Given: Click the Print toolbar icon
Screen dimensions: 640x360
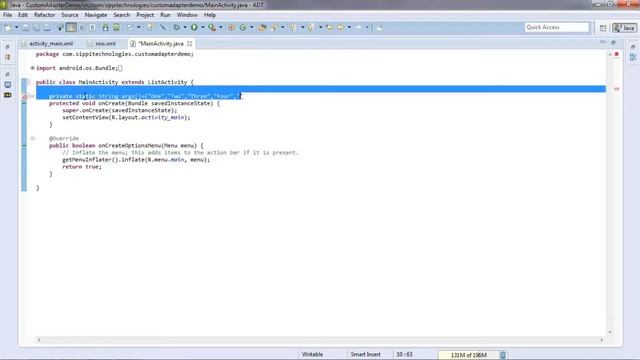Looking at the screenshot, I should 47,27.
